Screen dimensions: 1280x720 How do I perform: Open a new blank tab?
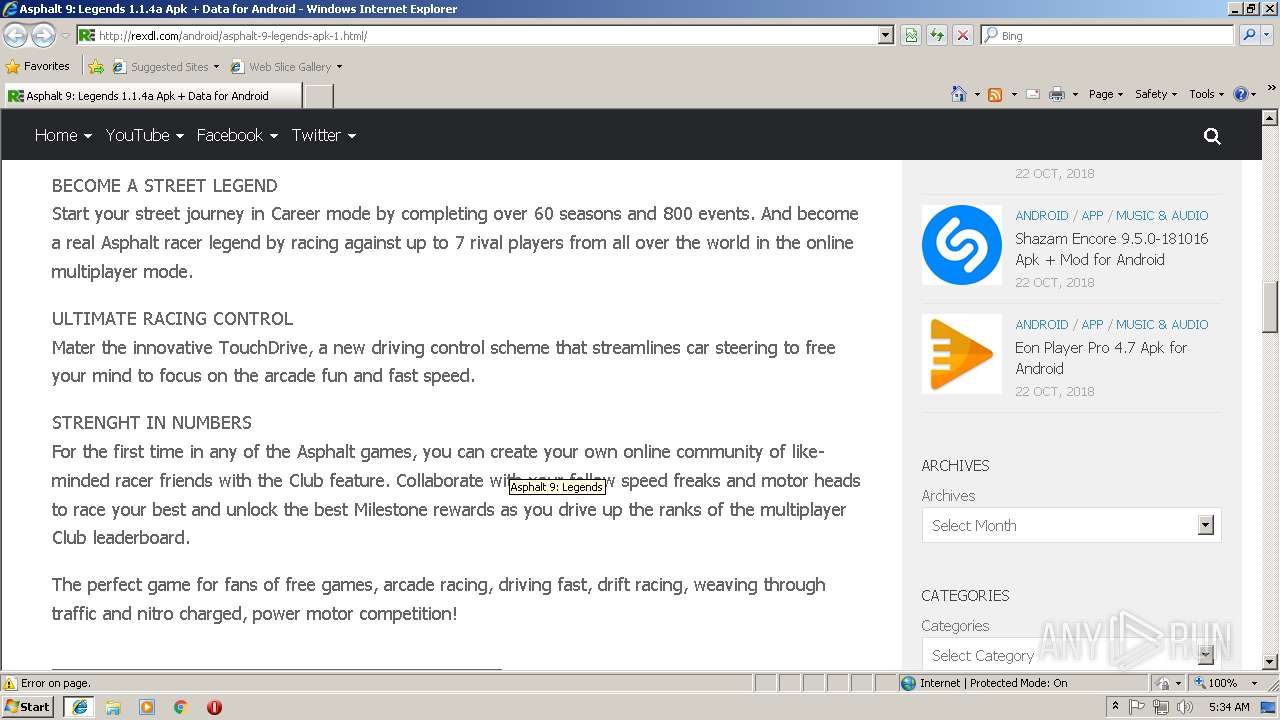(318, 96)
